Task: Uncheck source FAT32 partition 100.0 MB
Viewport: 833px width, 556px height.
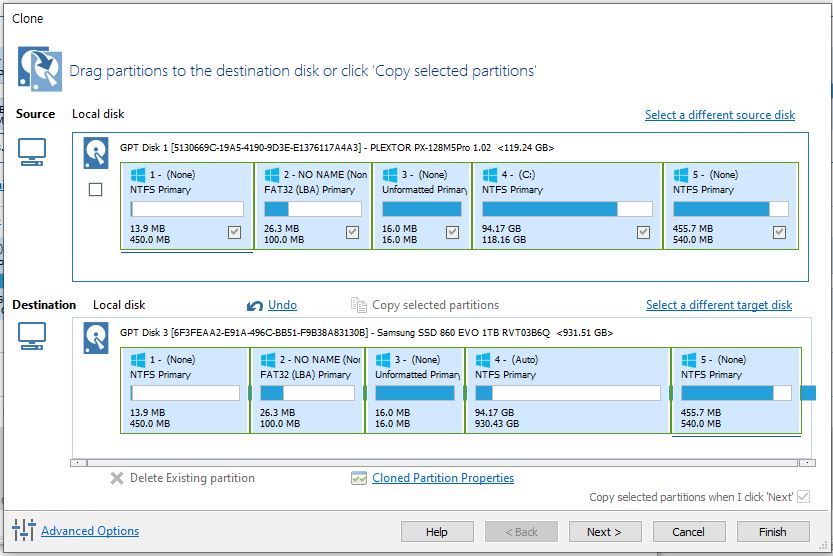Action: point(352,232)
